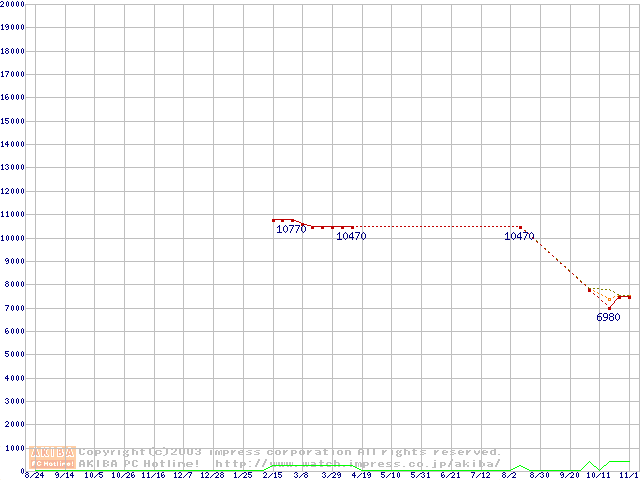Click the 10470 label near the 3/29 date
The height and width of the screenshot is (480, 640).
pyautogui.click(x=350, y=237)
